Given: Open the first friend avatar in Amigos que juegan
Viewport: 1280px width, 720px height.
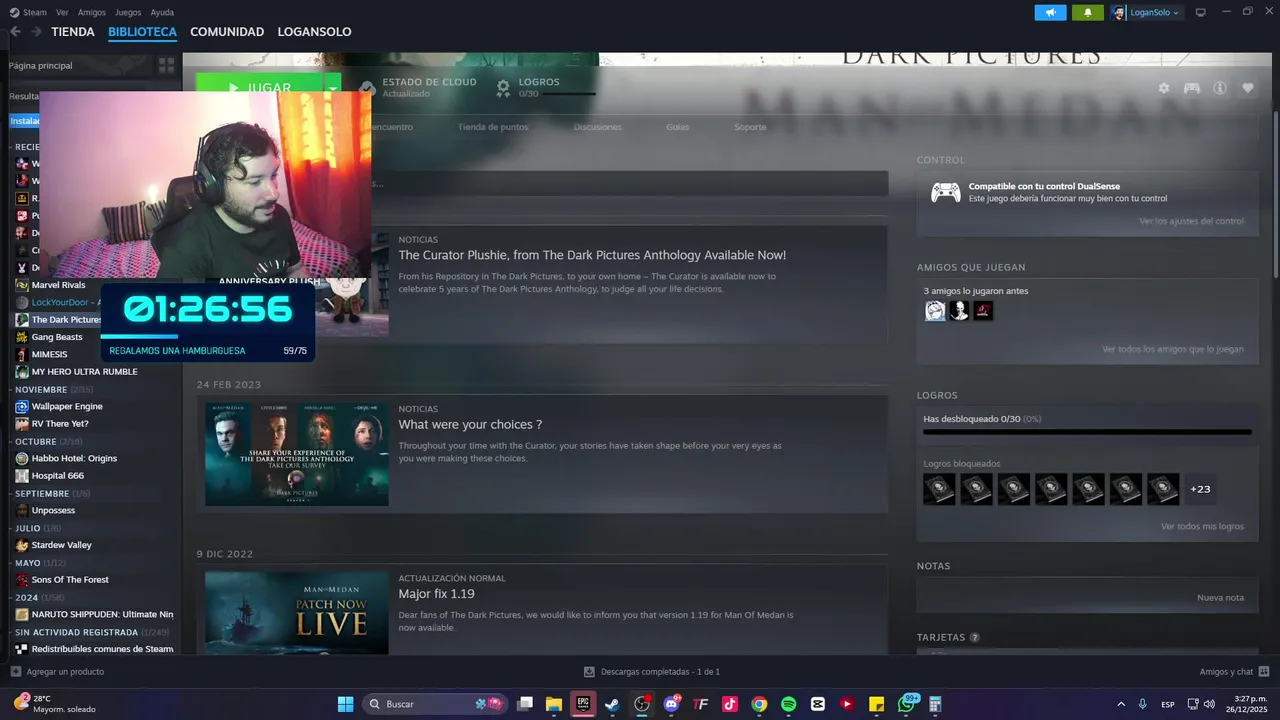Looking at the screenshot, I should click(935, 311).
